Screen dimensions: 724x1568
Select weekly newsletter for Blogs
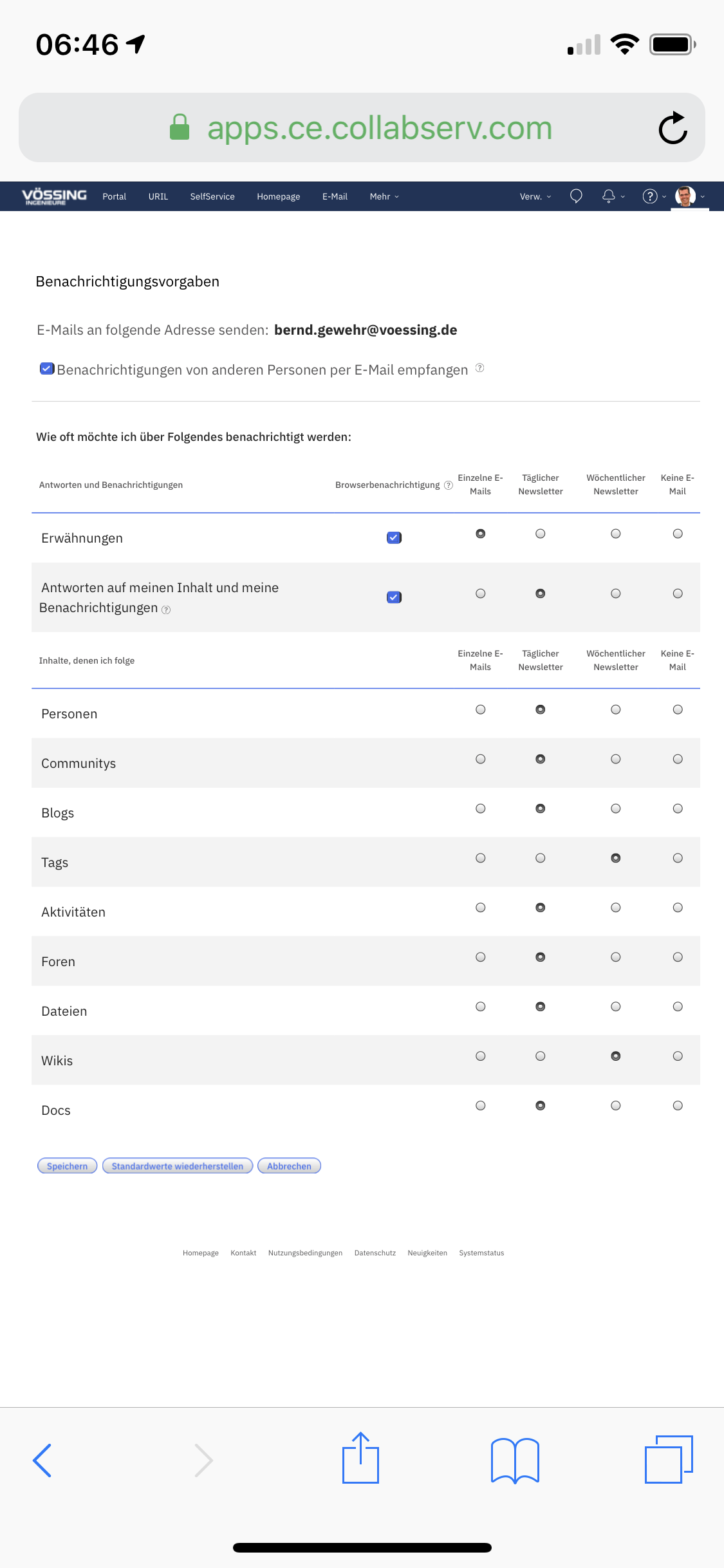[616, 808]
